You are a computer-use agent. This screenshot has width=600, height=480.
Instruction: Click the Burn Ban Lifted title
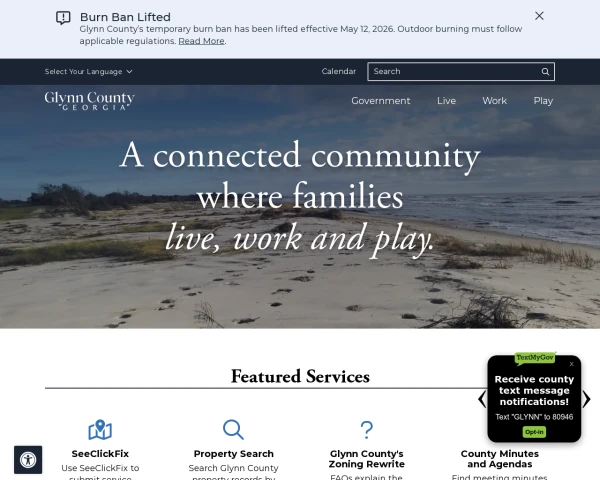coord(125,17)
